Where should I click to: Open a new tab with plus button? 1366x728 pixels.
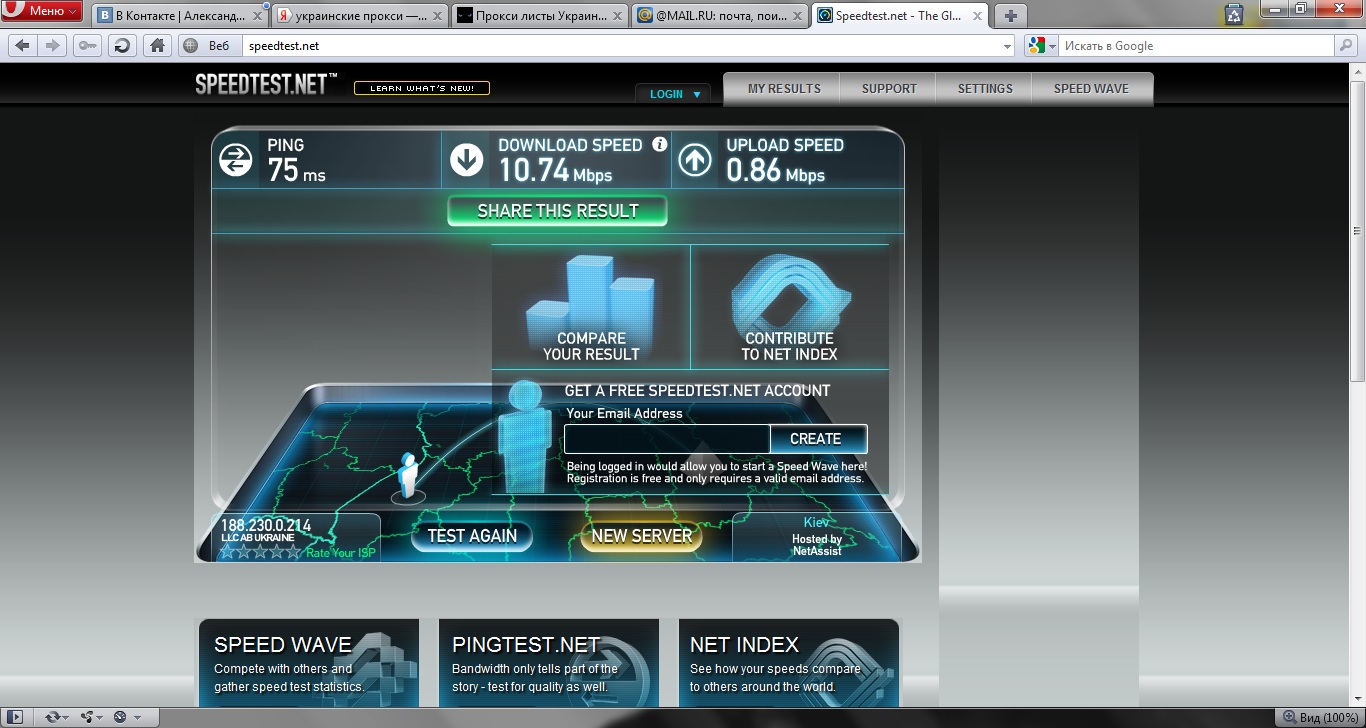[1011, 16]
